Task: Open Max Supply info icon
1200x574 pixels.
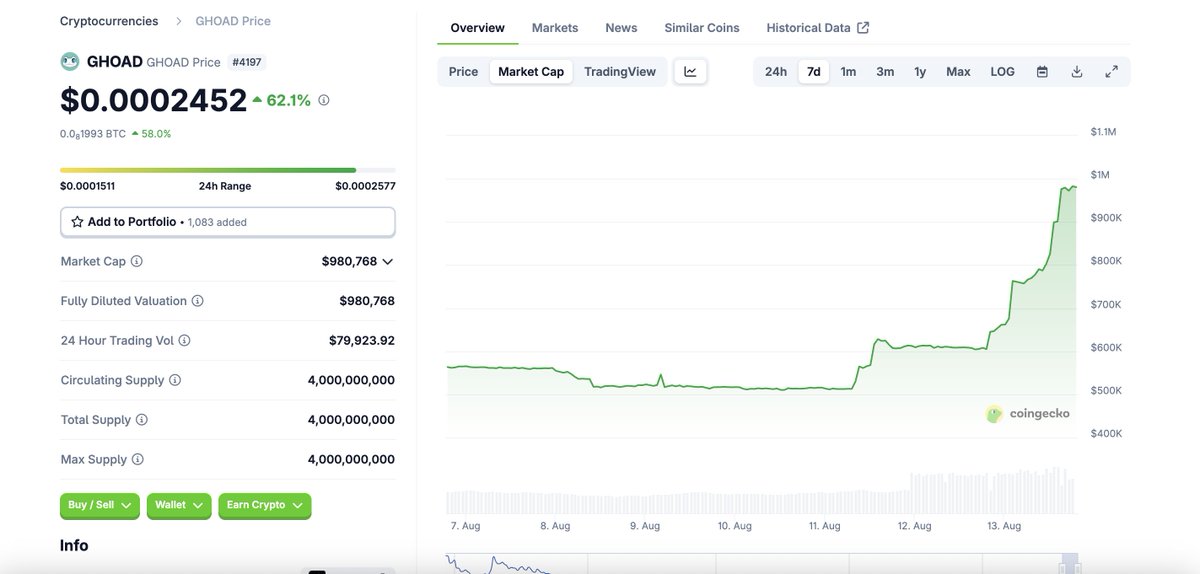Action: click(x=138, y=460)
